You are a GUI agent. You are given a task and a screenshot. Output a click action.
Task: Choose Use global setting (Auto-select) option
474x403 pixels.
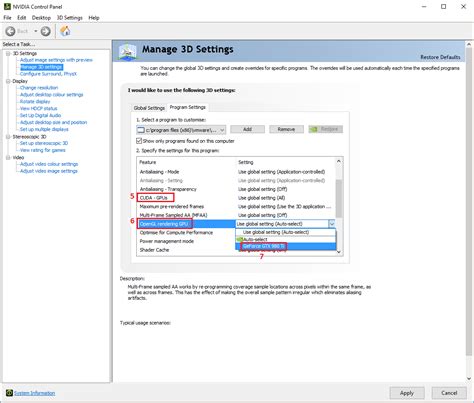[x=286, y=232]
